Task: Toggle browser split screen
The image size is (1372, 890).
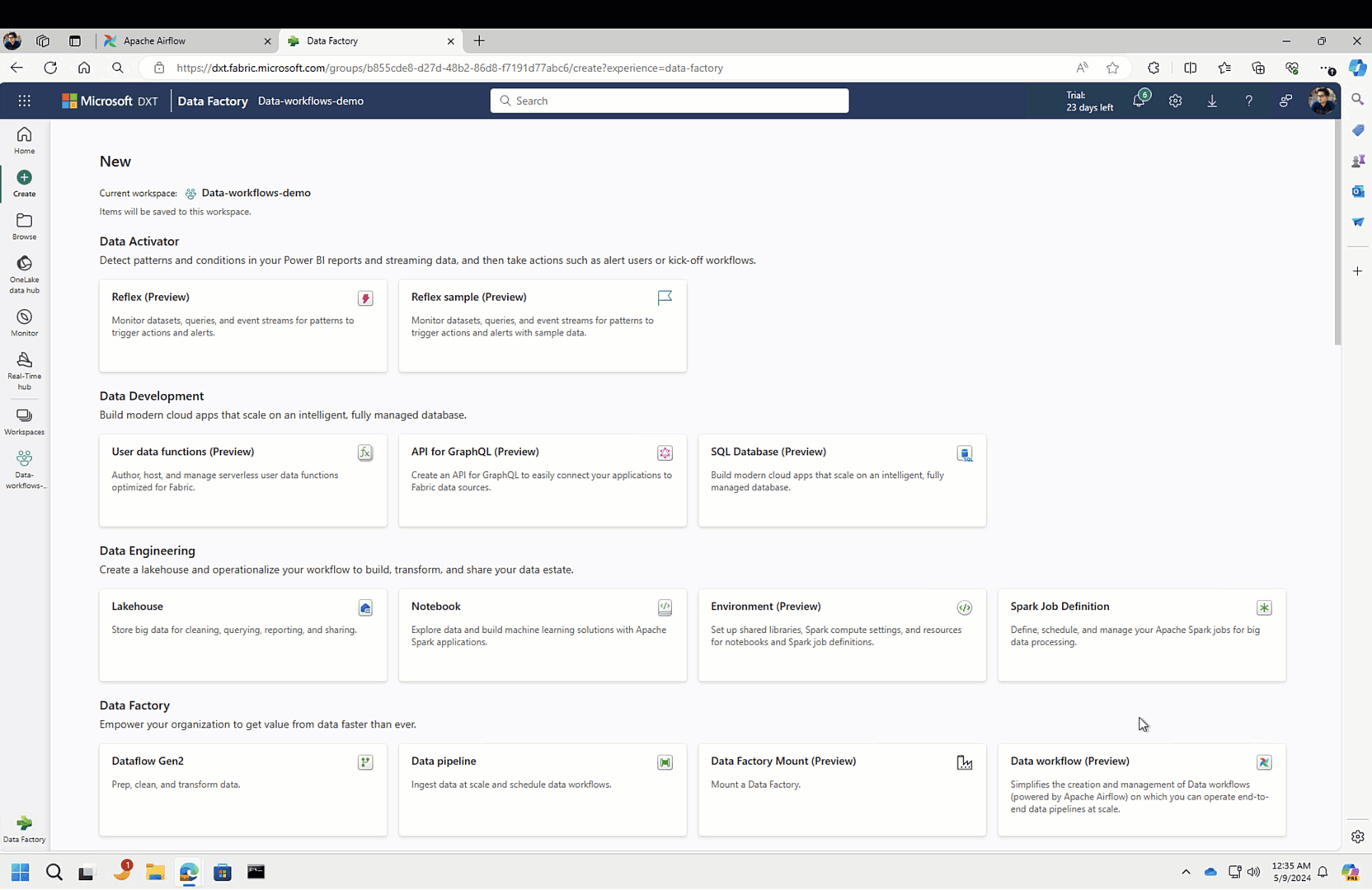Action: (x=1190, y=68)
